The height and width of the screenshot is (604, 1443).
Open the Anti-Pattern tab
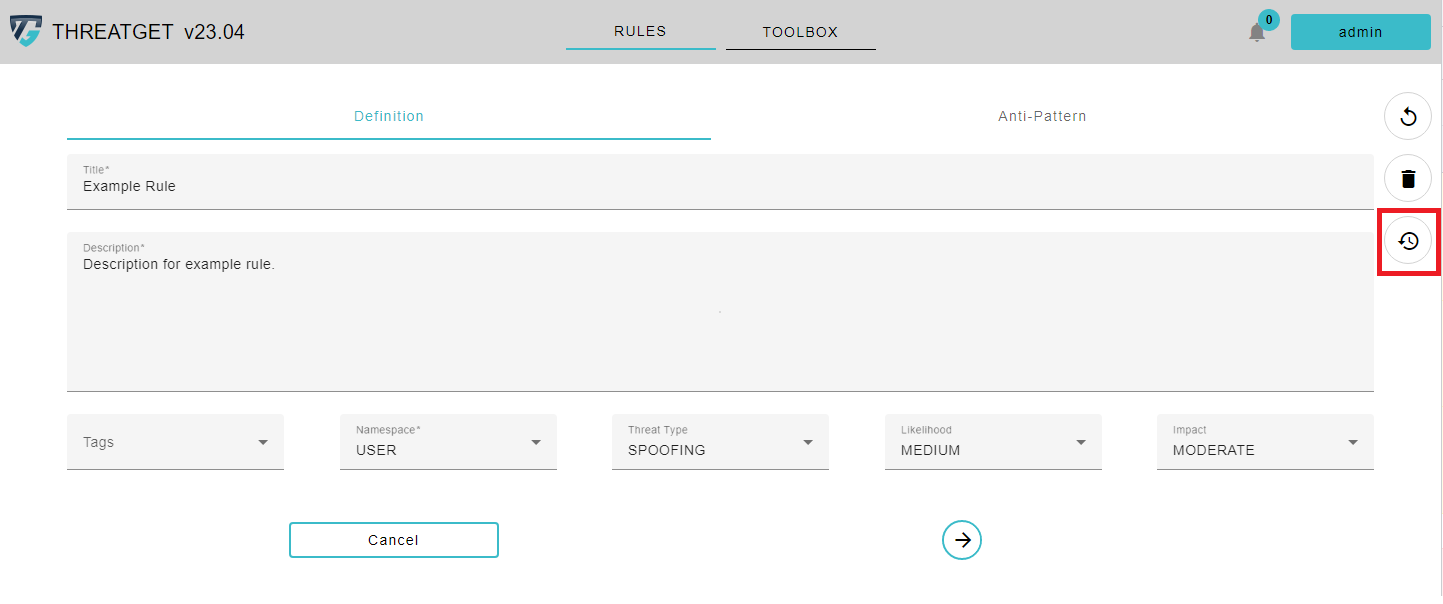[1042, 117]
